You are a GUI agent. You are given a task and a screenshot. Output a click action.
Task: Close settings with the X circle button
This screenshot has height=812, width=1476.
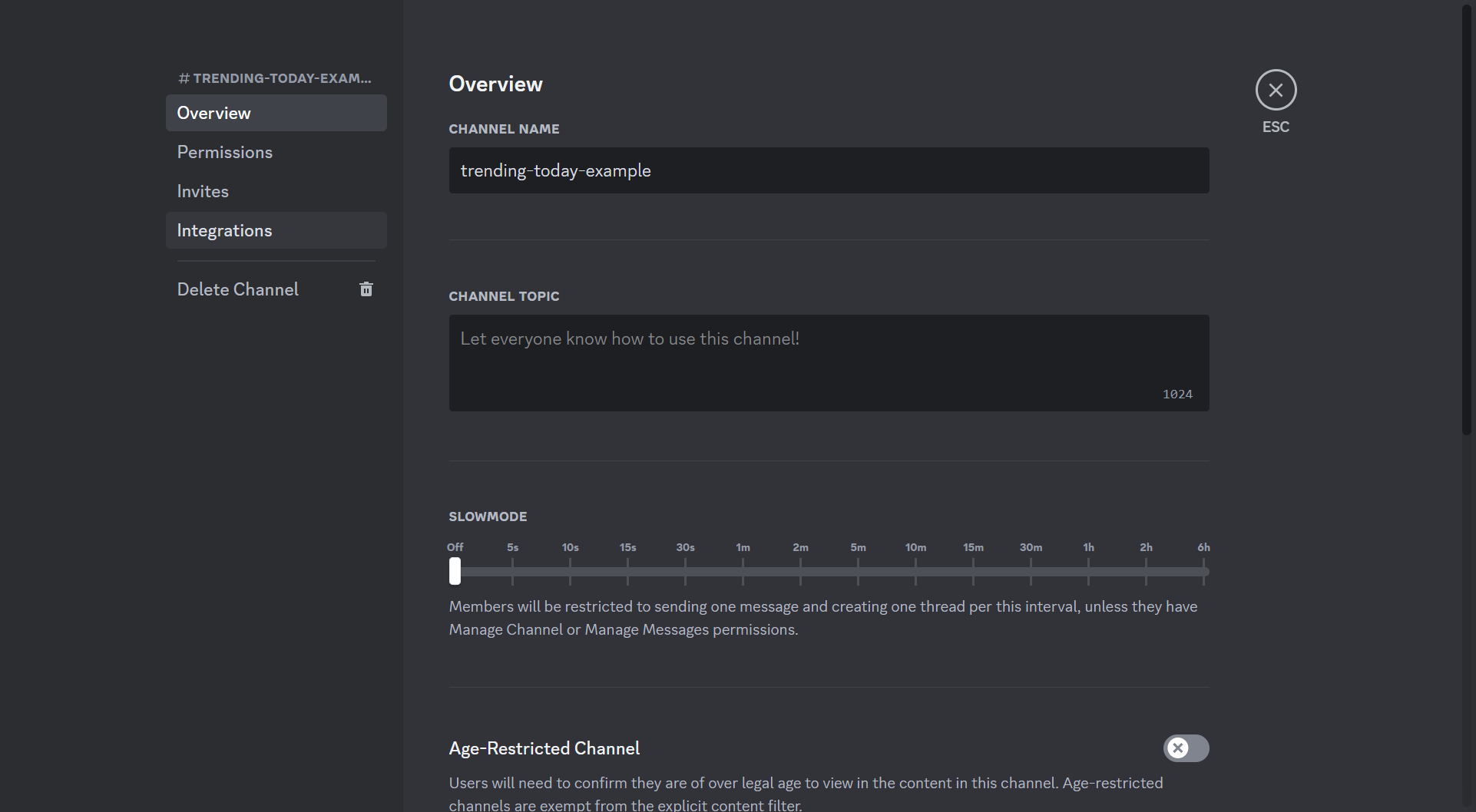coord(1276,91)
